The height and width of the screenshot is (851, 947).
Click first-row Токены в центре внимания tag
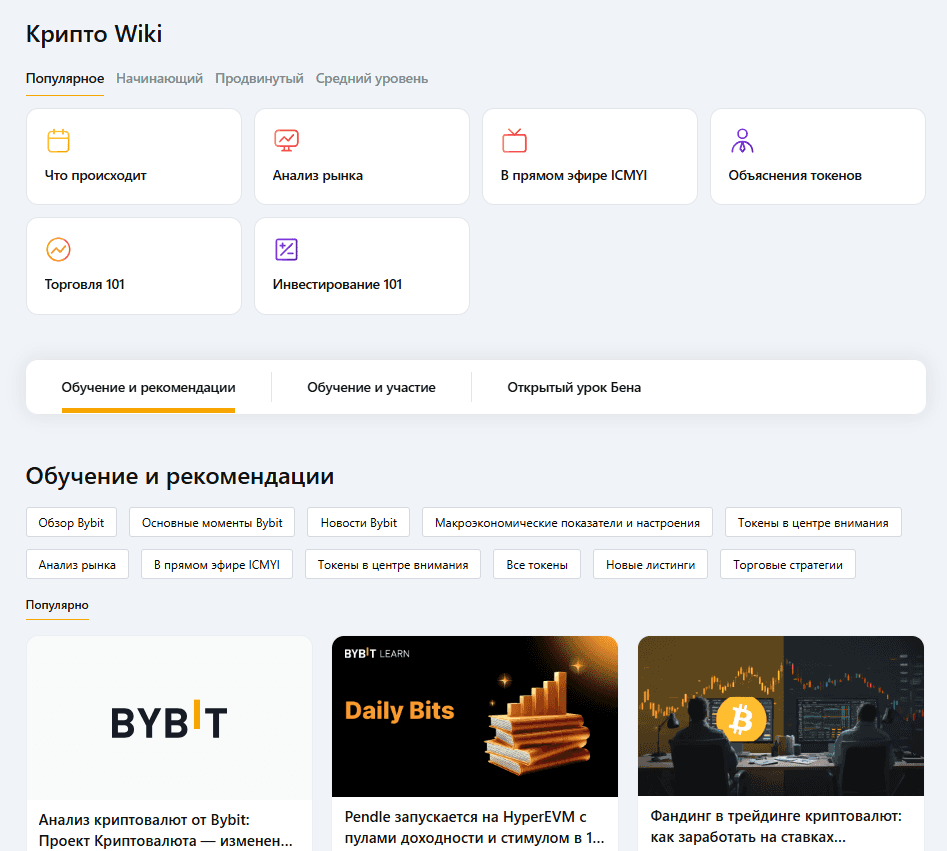[813, 522]
